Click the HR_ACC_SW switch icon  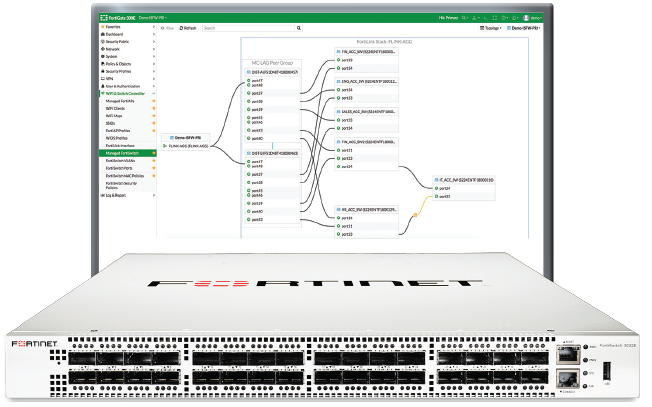[338, 210]
